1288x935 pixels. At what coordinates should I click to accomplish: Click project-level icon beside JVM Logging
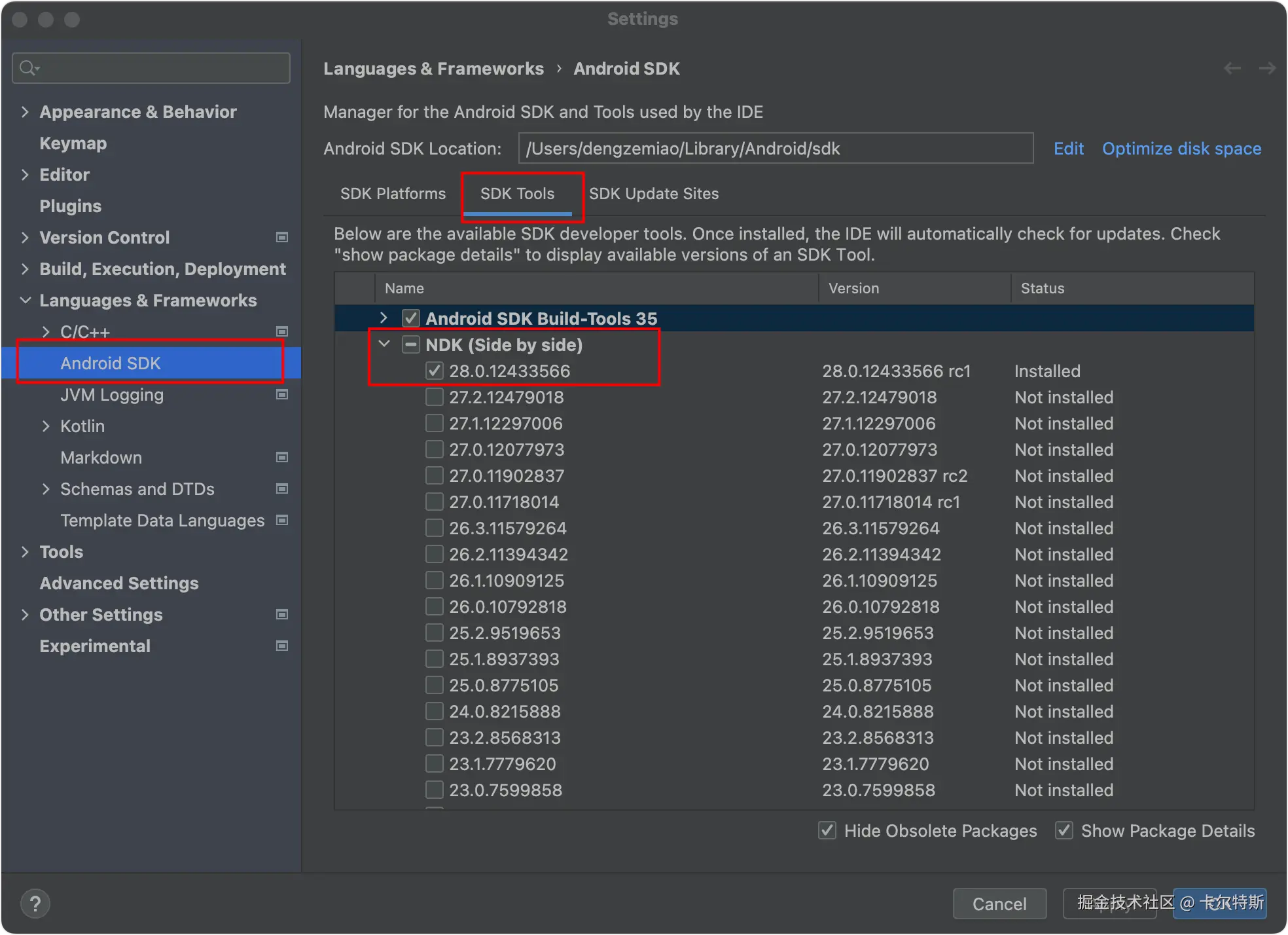[x=282, y=395]
